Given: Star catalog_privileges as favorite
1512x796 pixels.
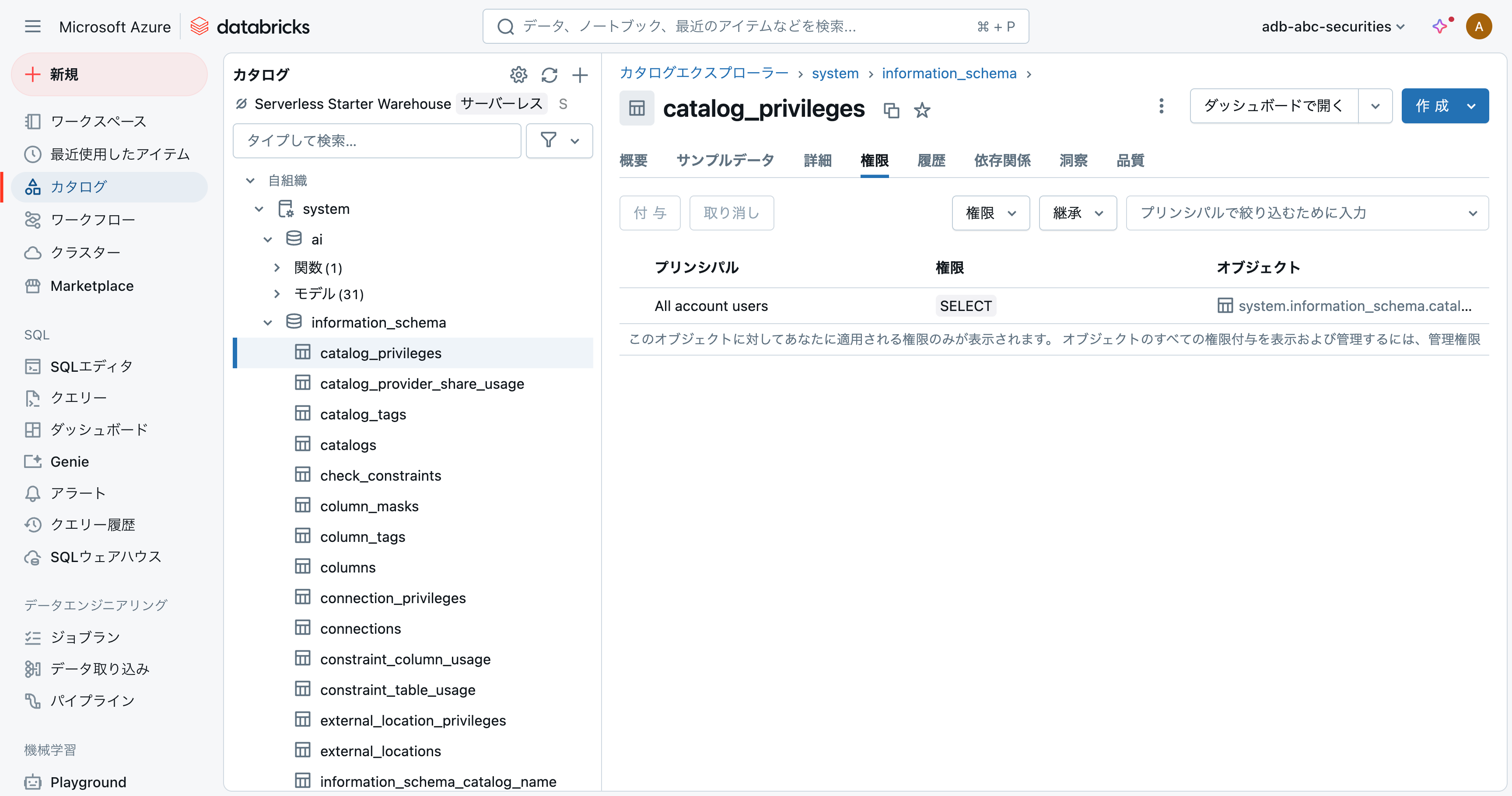Looking at the screenshot, I should coord(922,110).
